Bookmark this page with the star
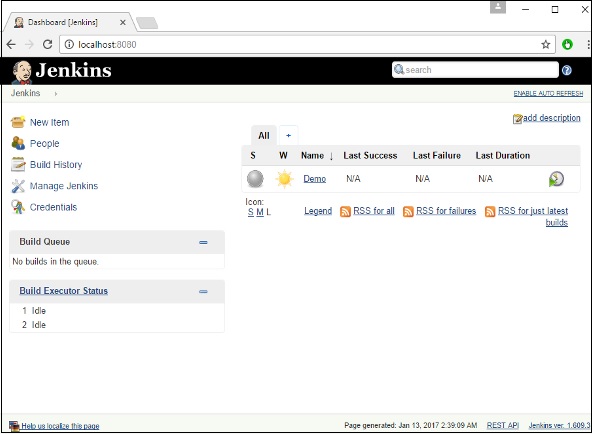The width and height of the screenshot is (592, 434). coord(545,45)
